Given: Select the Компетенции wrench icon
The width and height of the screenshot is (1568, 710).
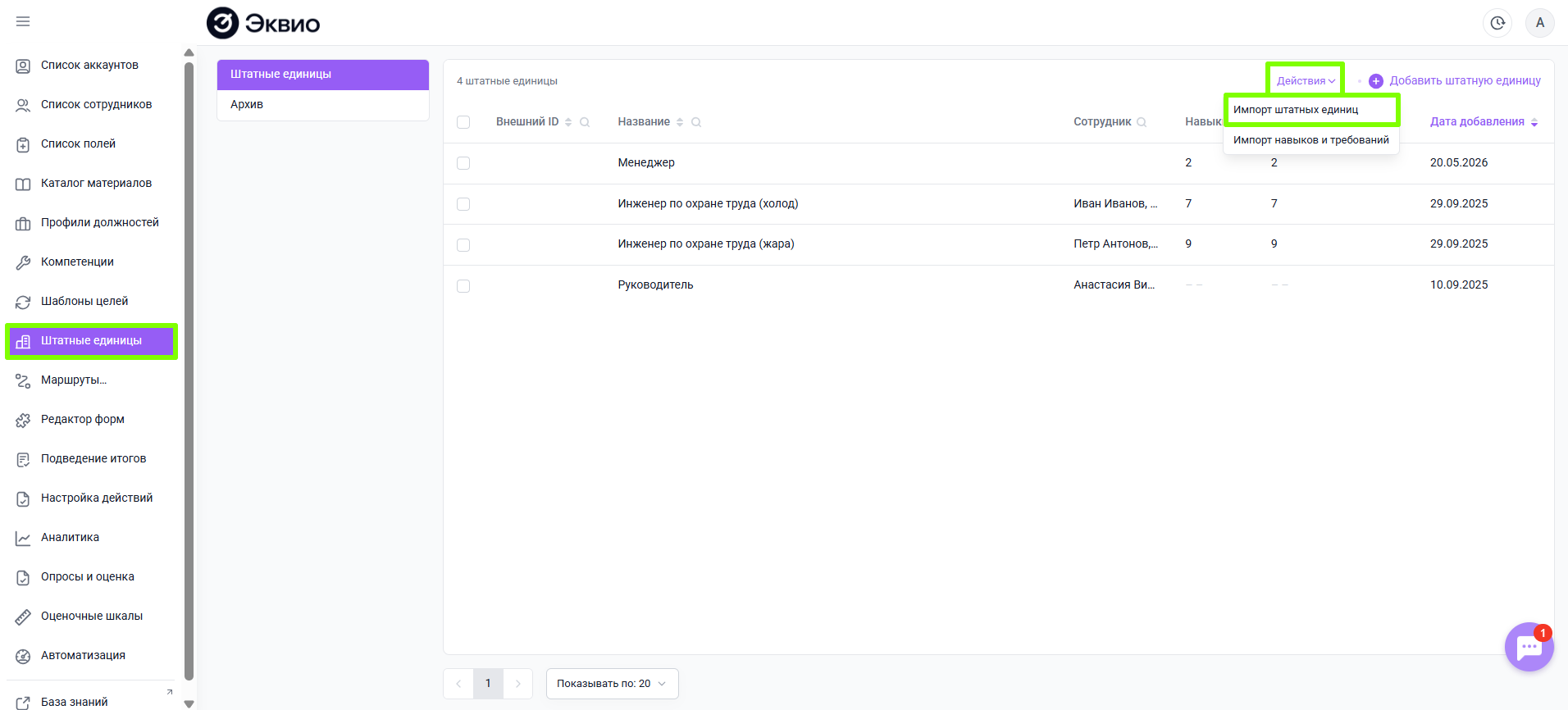Looking at the screenshot, I should coord(23,262).
